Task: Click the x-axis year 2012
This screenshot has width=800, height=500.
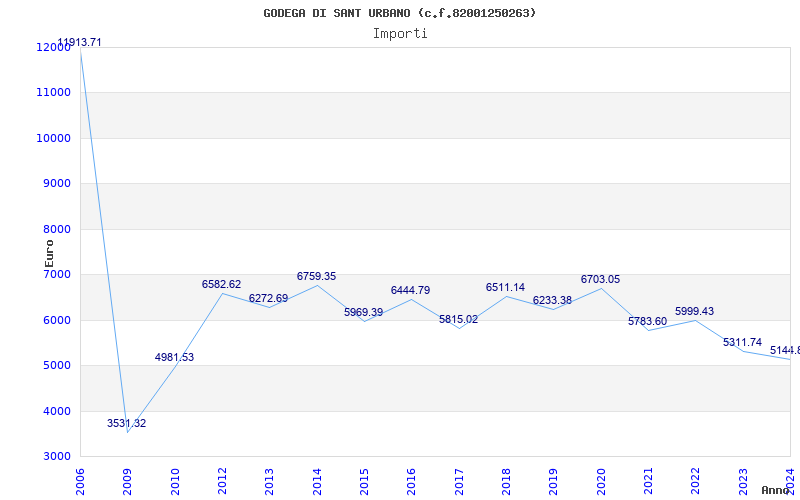Action: [222, 482]
